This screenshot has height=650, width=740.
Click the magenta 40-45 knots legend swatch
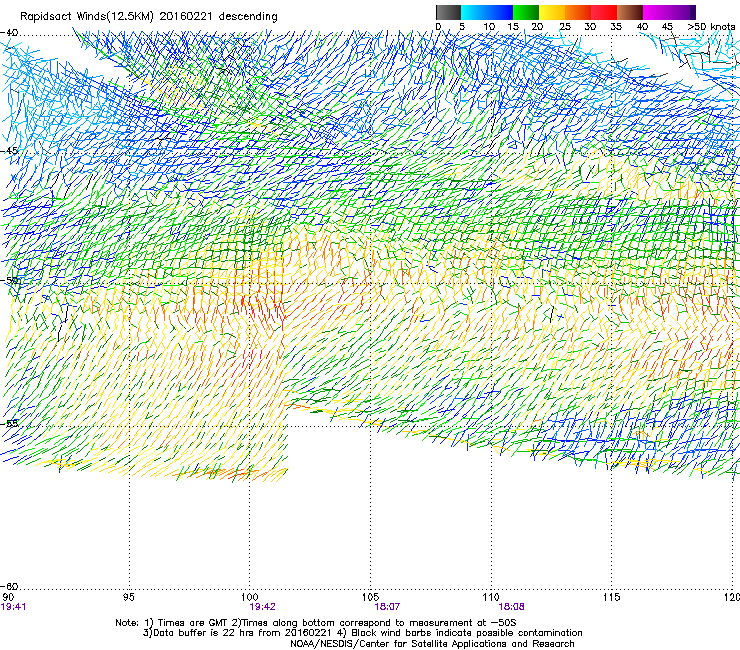tap(656, 12)
